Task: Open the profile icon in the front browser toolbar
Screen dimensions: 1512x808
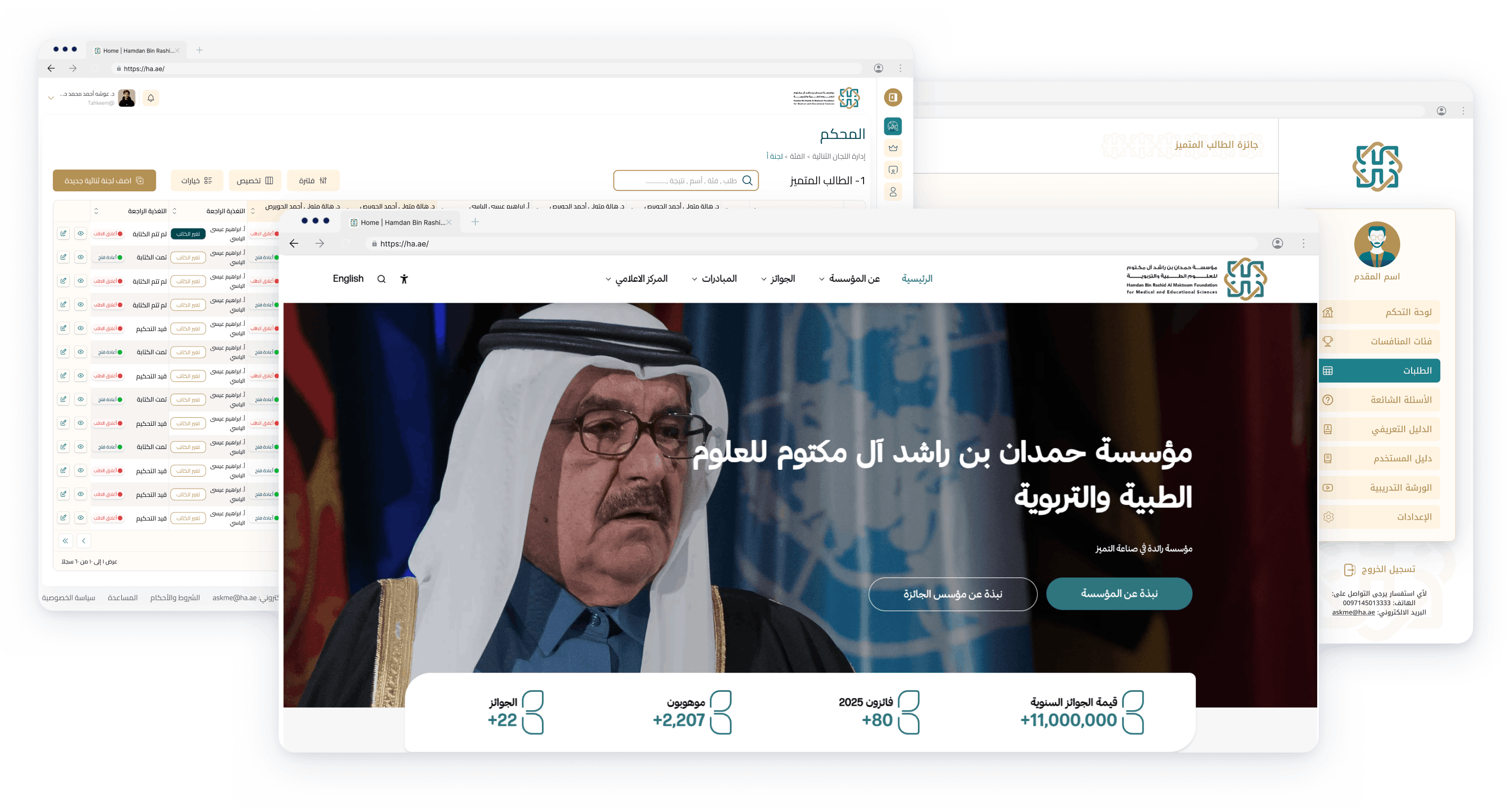Action: tap(1277, 243)
